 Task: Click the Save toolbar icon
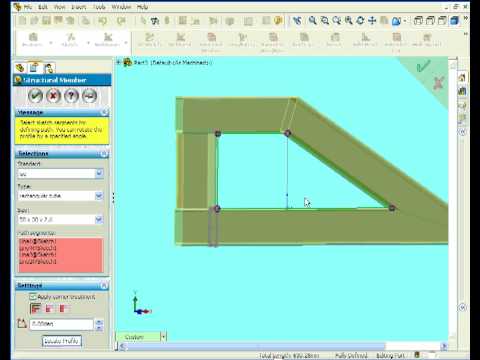(x=46, y=21)
